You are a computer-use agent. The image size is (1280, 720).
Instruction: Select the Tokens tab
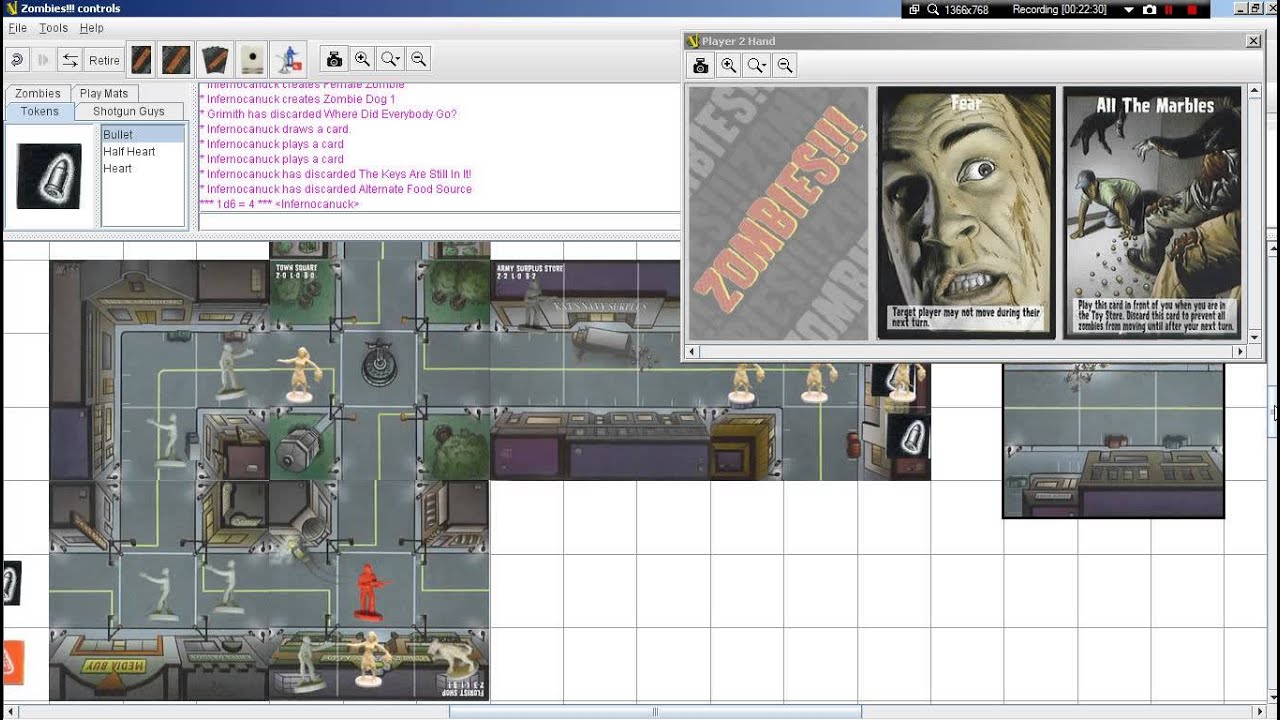pyautogui.click(x=40, y=112)
